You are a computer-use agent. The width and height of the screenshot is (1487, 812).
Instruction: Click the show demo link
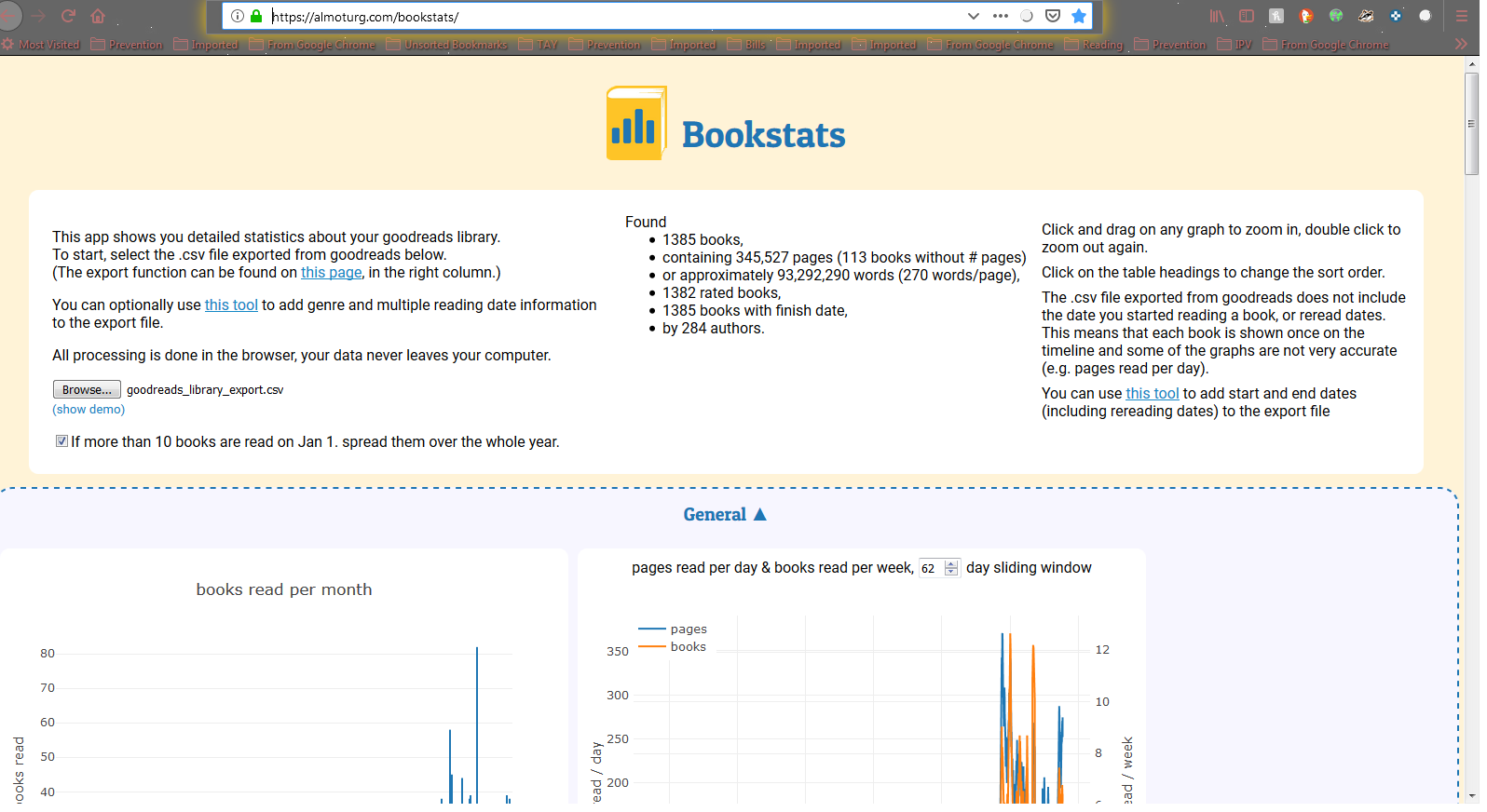[89, 410]
